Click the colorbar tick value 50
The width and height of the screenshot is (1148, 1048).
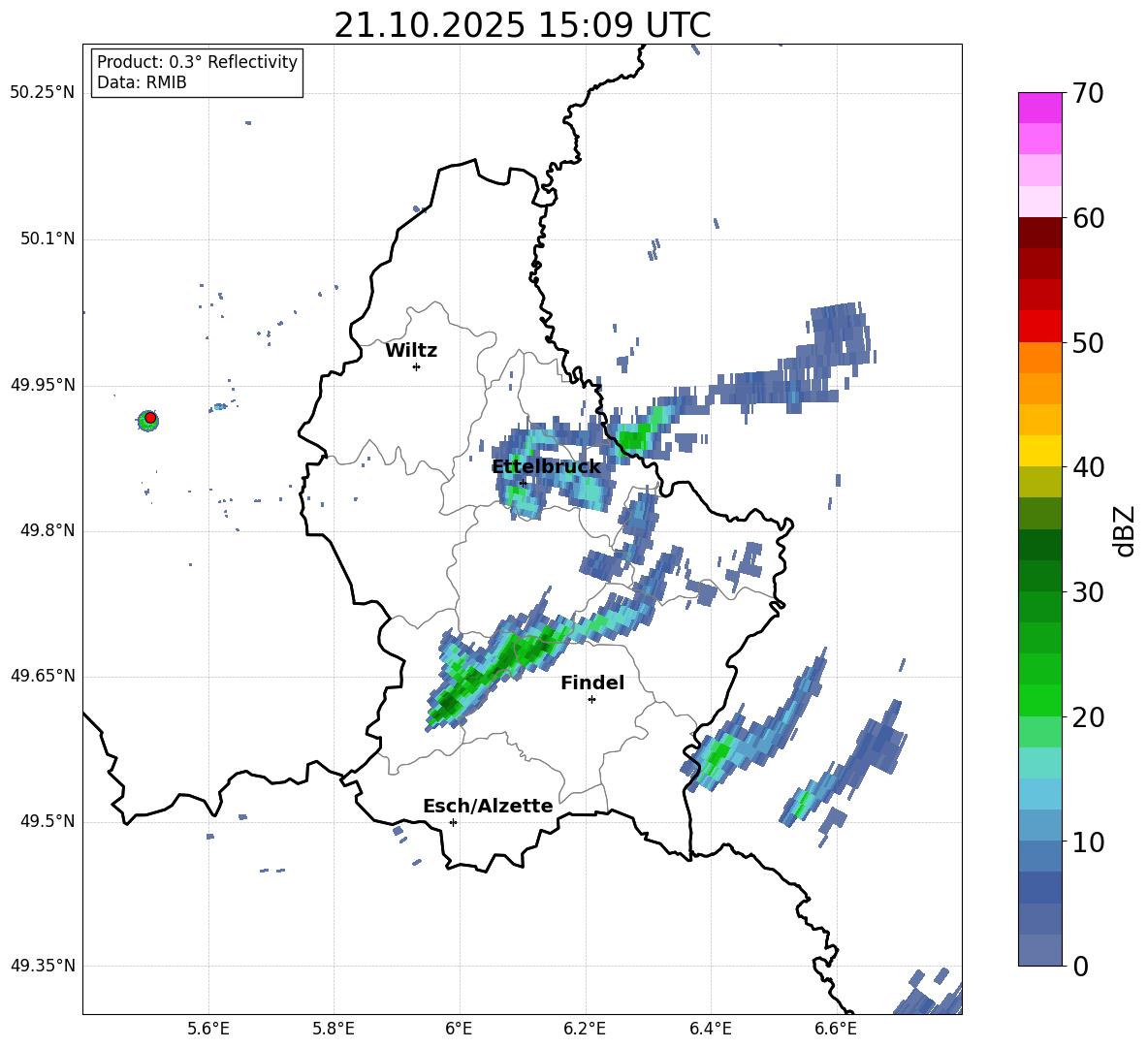click(x=1088, y=342)
